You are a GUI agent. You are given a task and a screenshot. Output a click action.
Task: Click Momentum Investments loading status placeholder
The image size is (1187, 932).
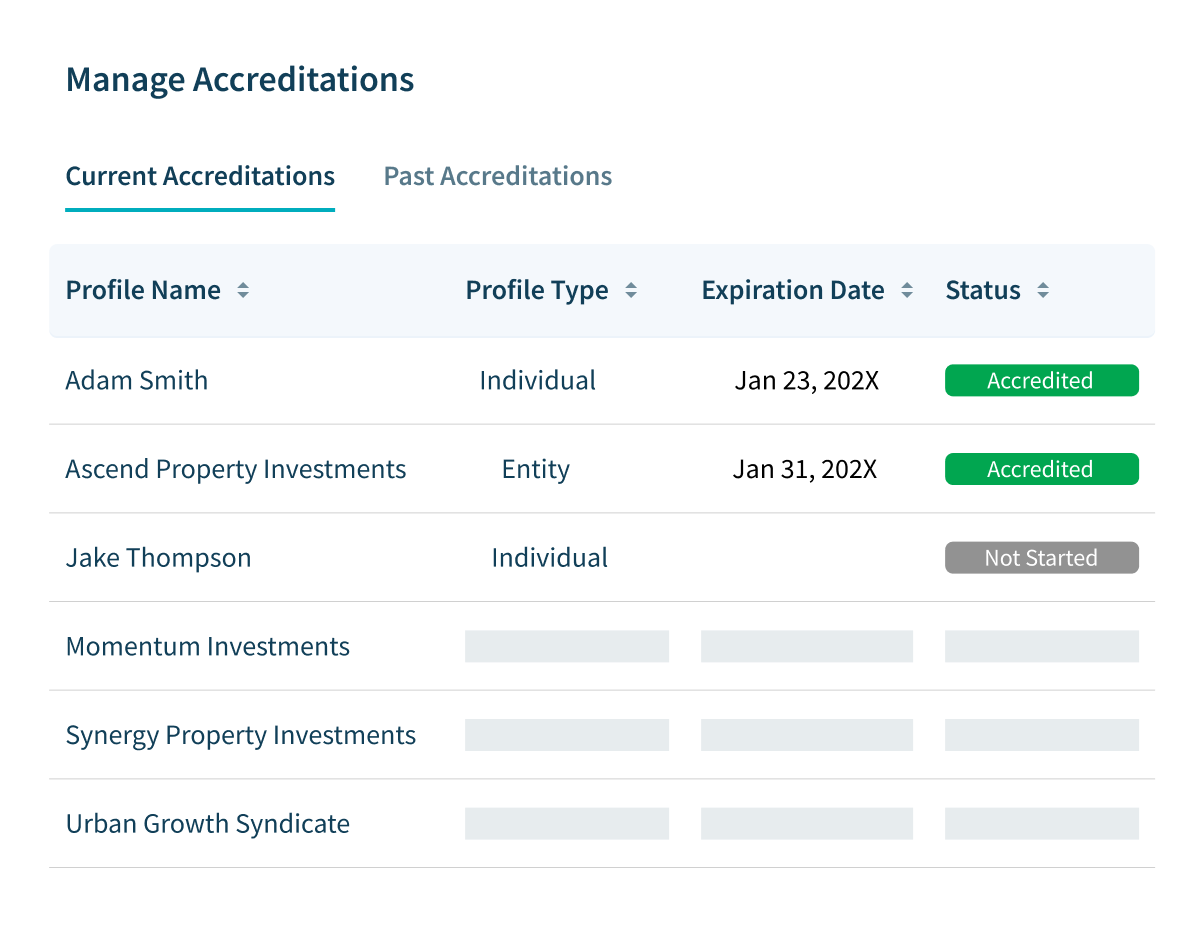point(1042,647)
